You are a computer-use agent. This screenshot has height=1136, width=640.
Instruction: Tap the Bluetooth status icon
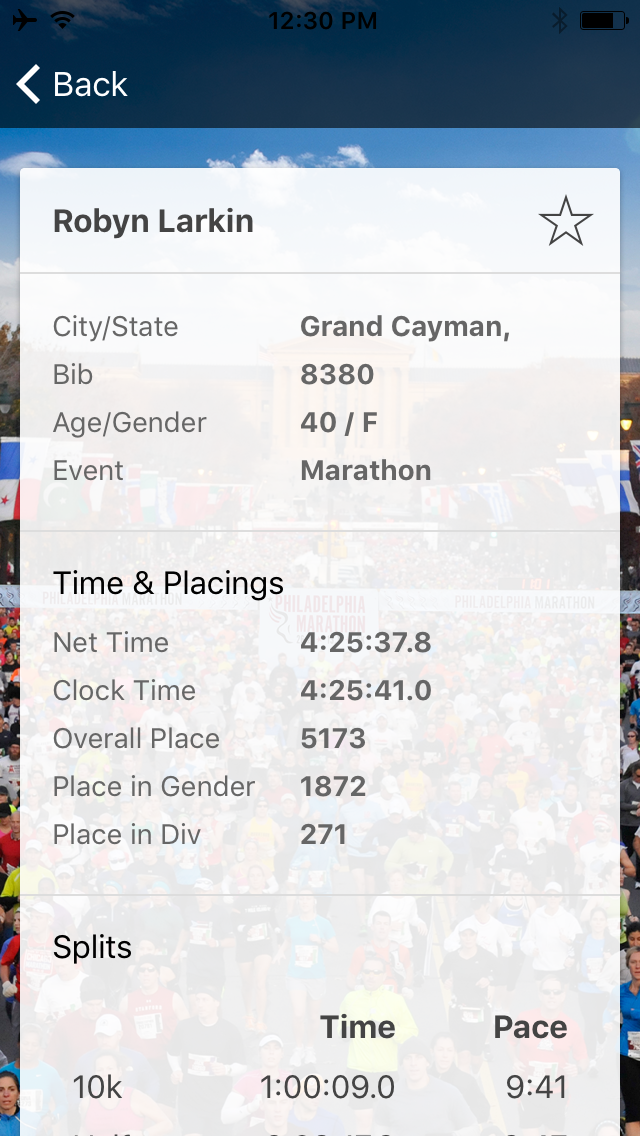pyautogui.click(x=559, y=21)
